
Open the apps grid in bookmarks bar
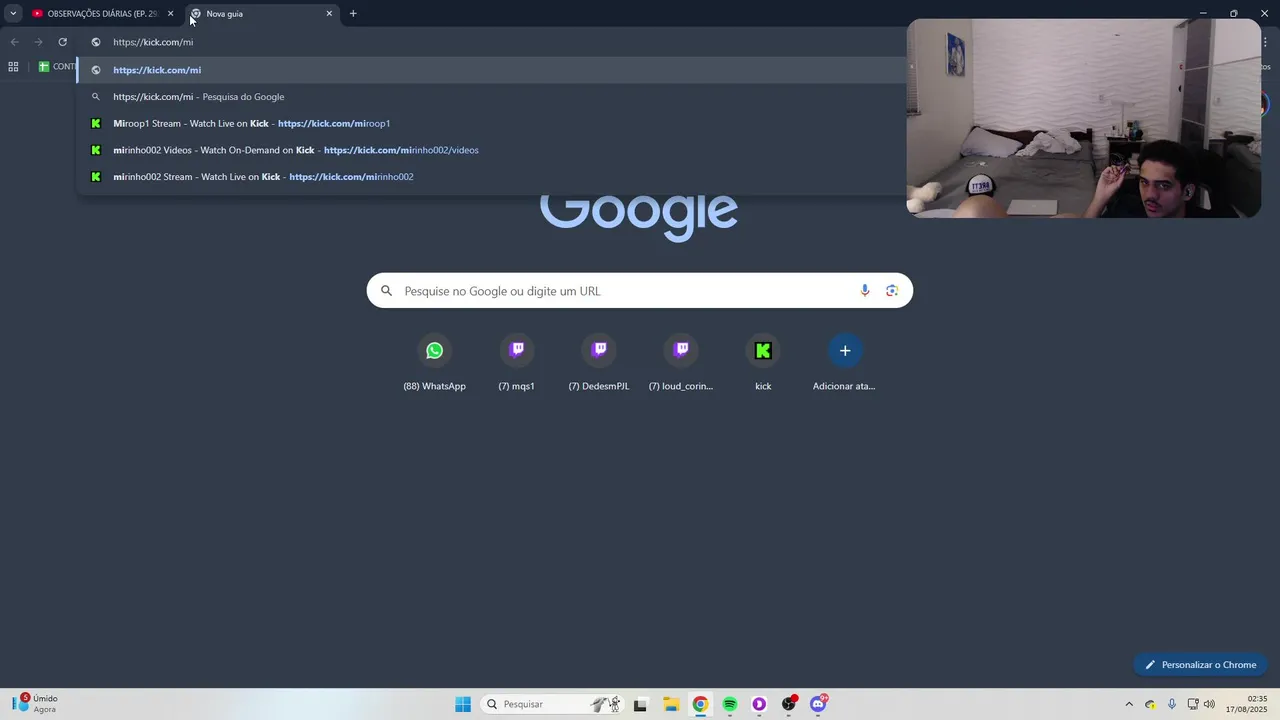tap(13, 67)
